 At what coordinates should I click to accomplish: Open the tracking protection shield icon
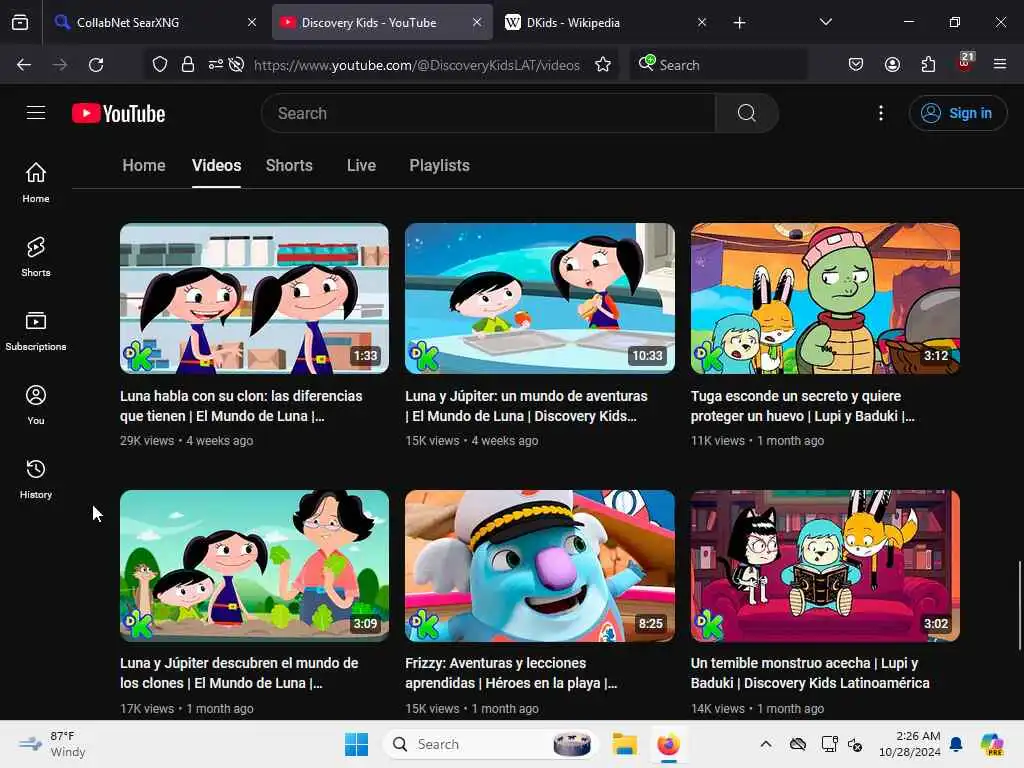(x=160, y=65)
